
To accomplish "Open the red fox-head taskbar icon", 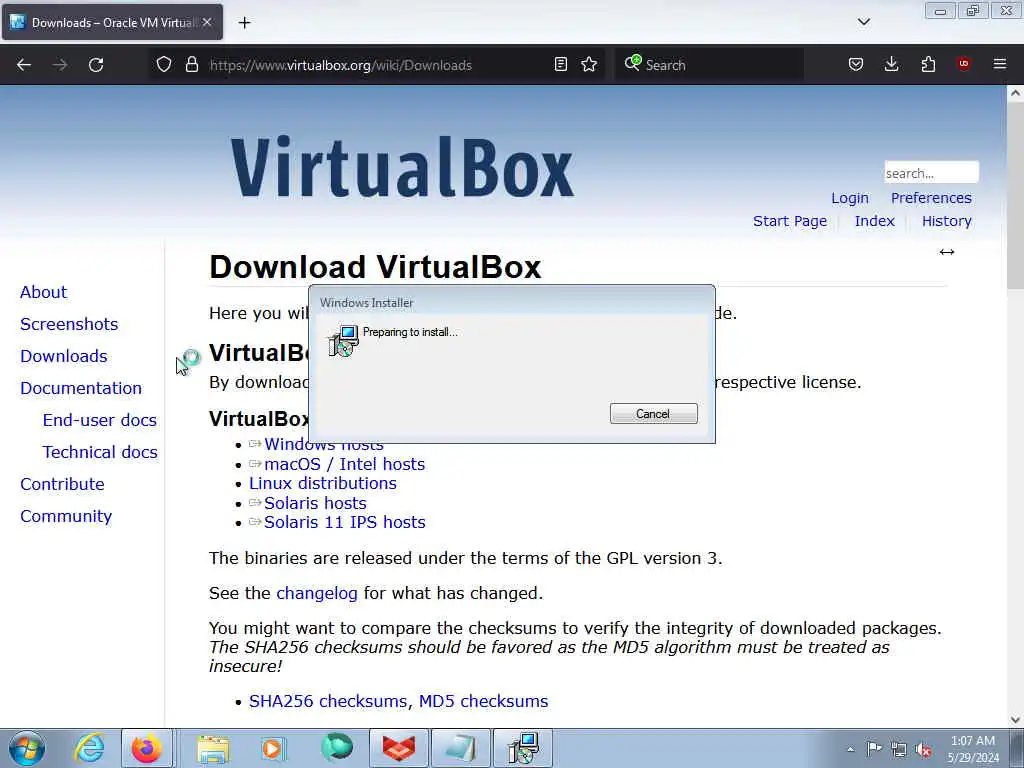I will pyautogui.click(x=398, y=748).
